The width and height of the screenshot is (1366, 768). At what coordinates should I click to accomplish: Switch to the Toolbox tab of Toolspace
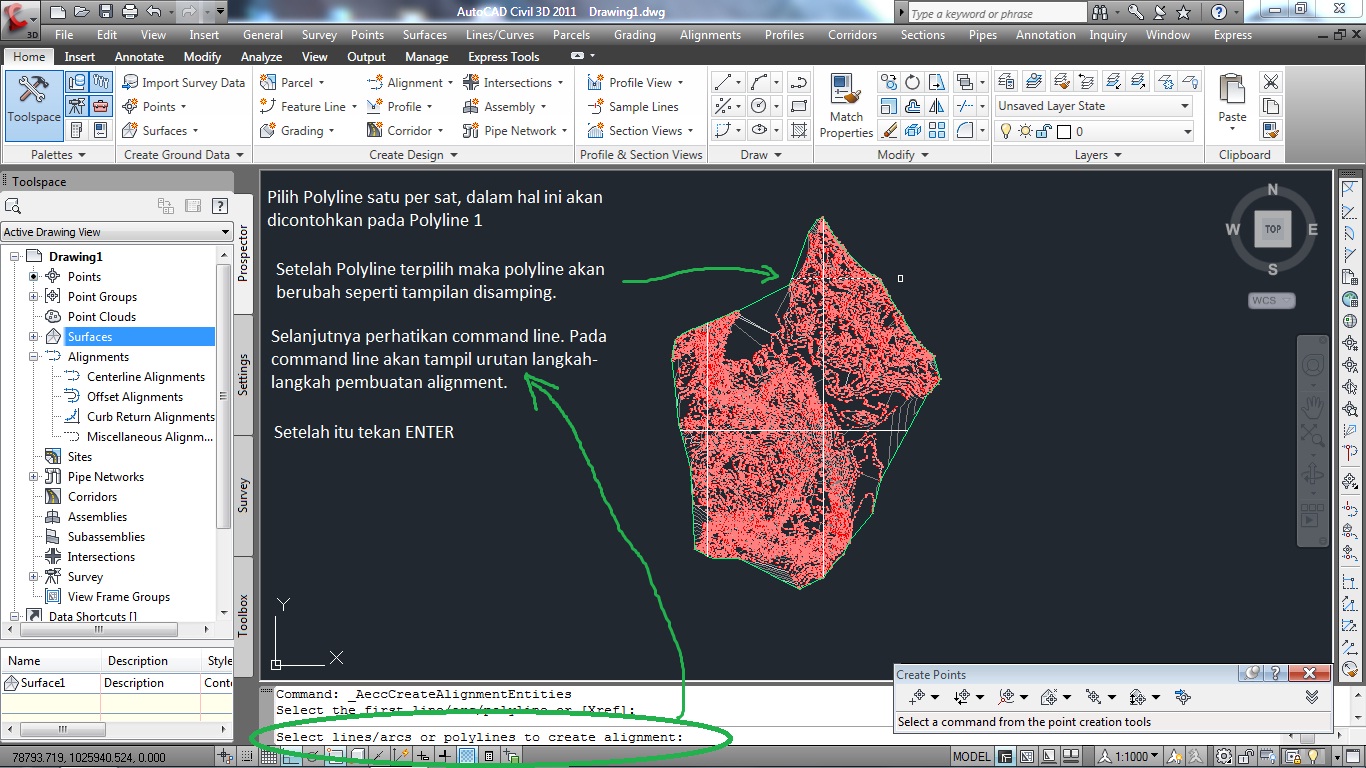tap(243, 616)
